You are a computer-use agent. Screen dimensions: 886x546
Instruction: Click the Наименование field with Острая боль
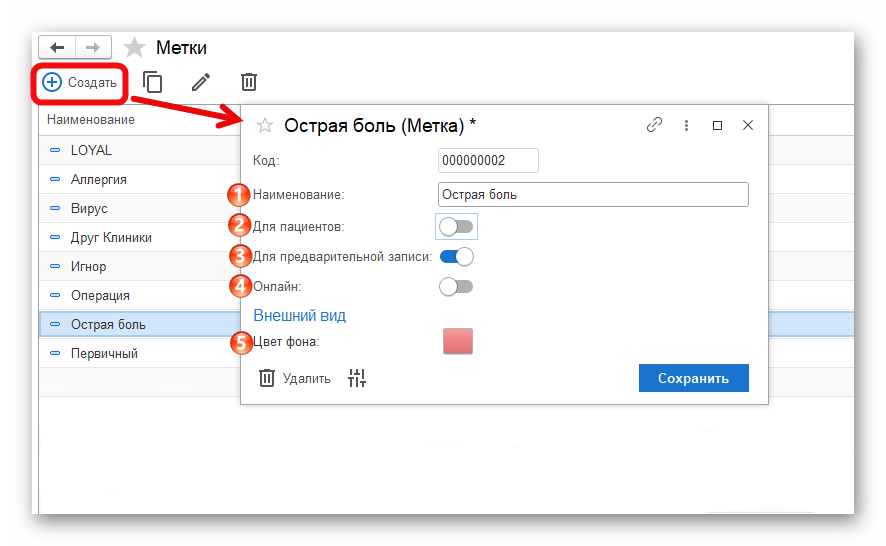[x=593, y=194]
